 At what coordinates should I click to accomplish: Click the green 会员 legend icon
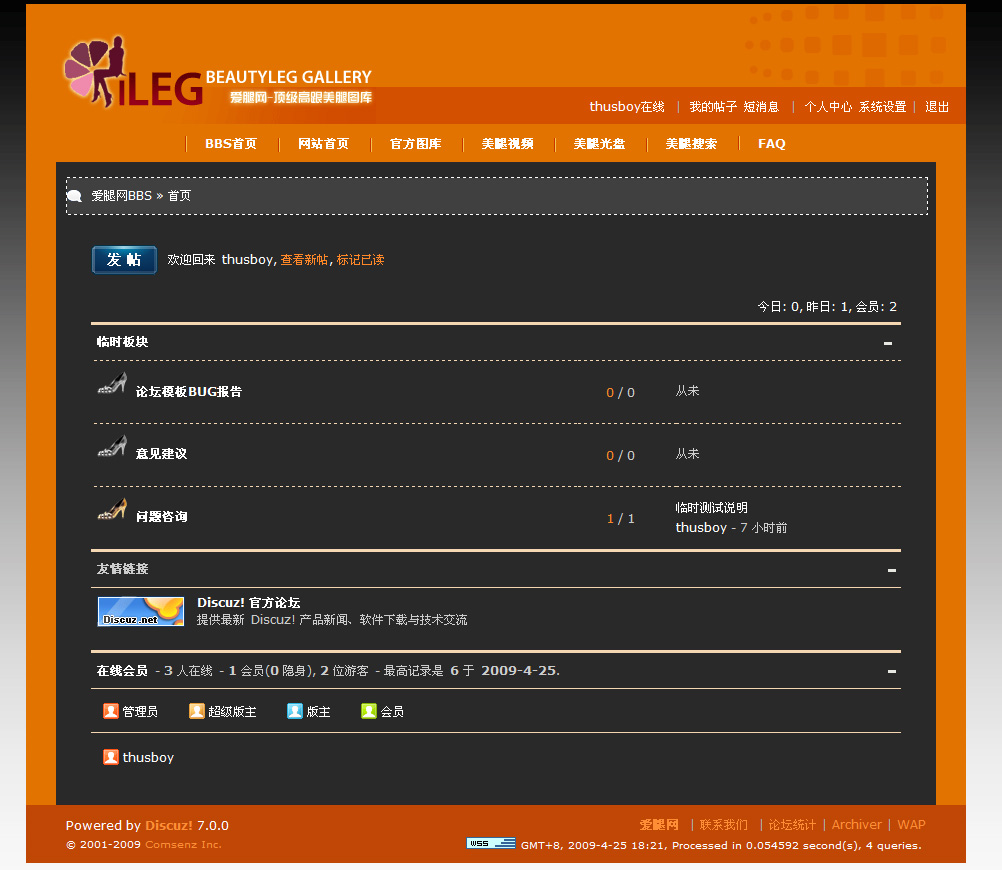pos(368,711)
